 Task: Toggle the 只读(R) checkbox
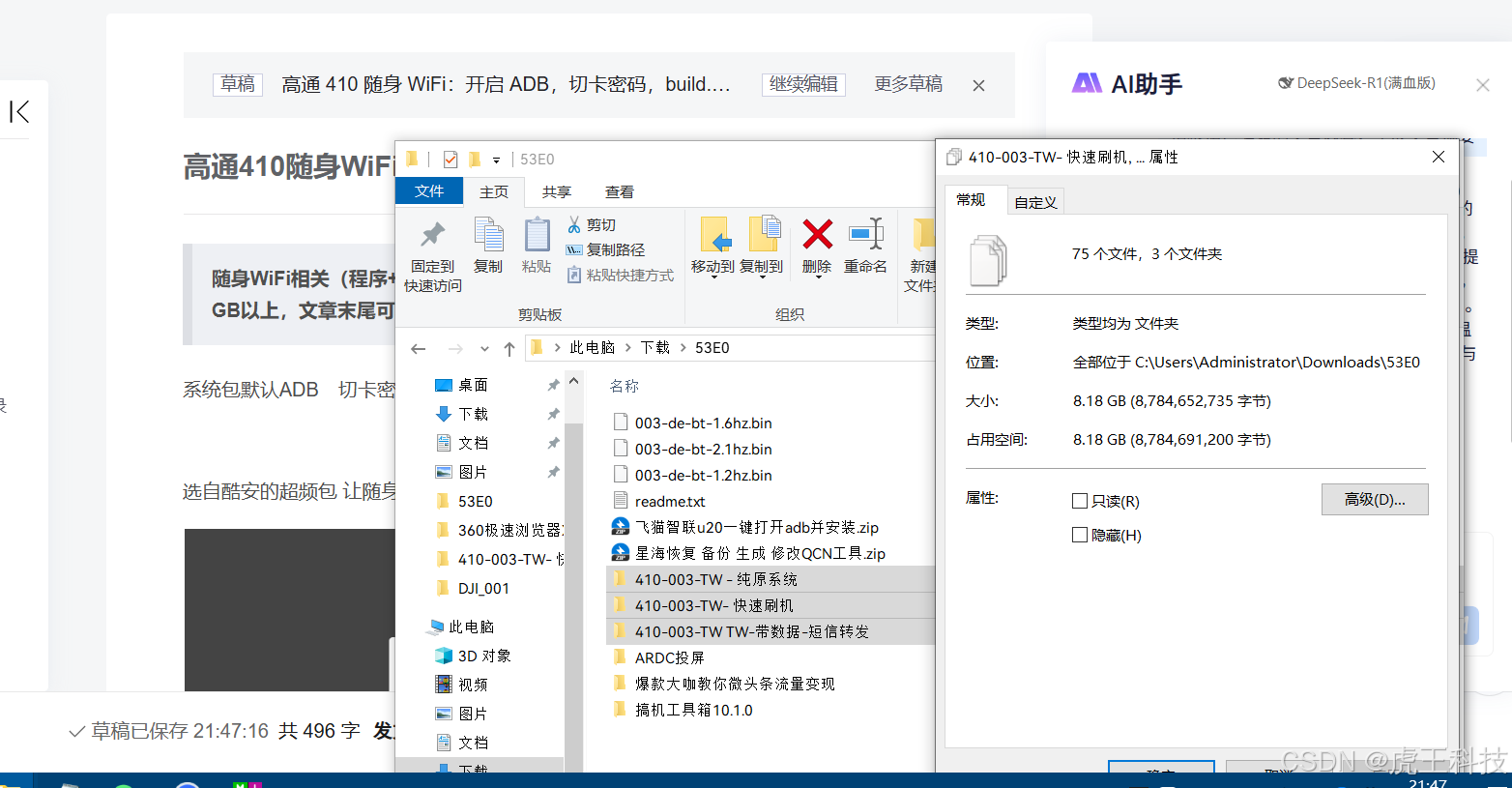pos(1080,501)
